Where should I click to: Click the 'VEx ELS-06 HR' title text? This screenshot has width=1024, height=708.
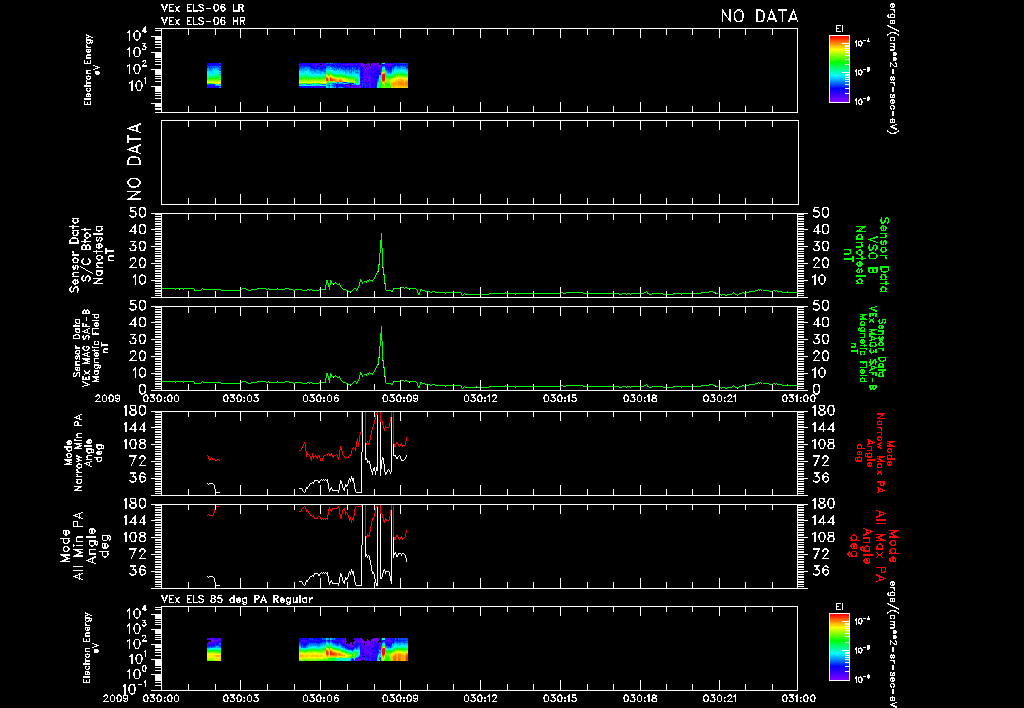(203, 22)
